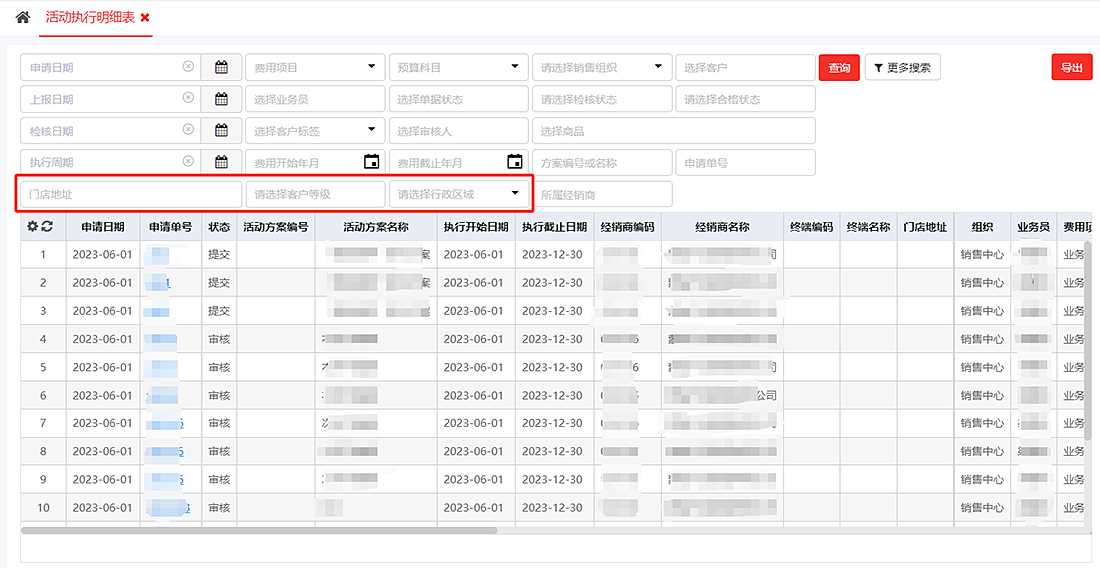Expand the 预算科目 dropdown

[x=514, y=67]
